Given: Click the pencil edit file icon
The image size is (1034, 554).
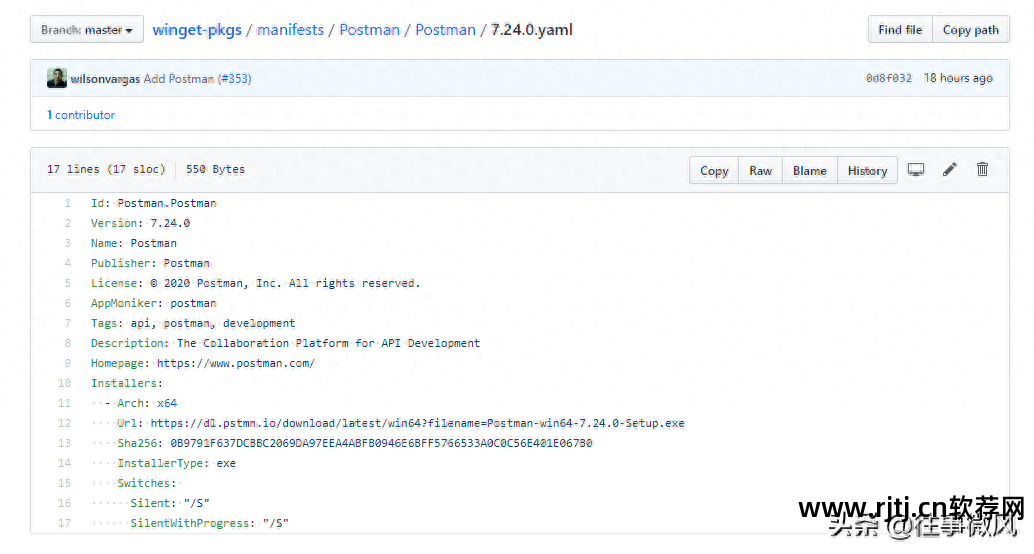Looking at the screenshot, I should pos(949,170).
